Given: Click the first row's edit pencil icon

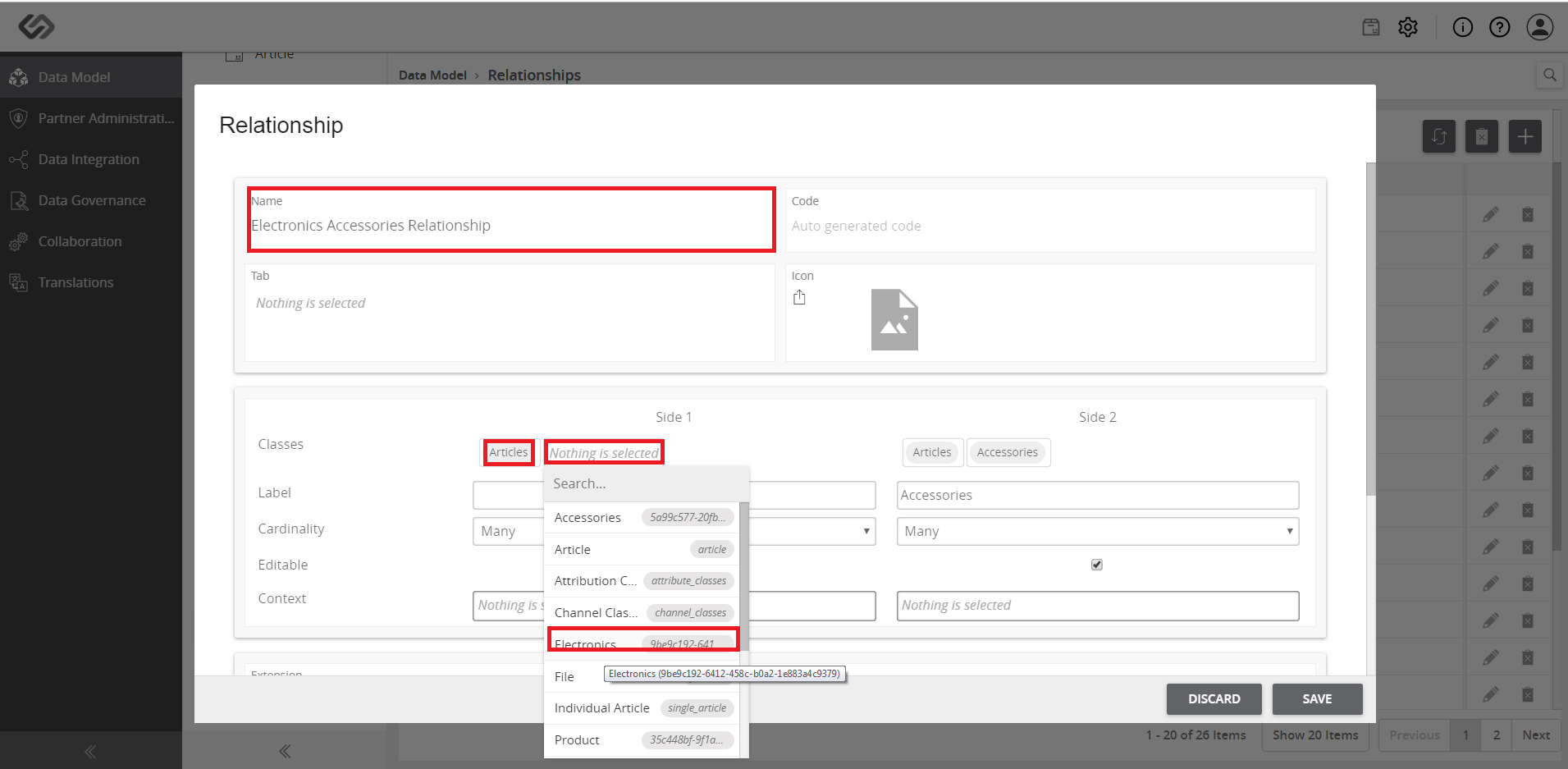Looking at the screenshot, I should [1491, 214].
